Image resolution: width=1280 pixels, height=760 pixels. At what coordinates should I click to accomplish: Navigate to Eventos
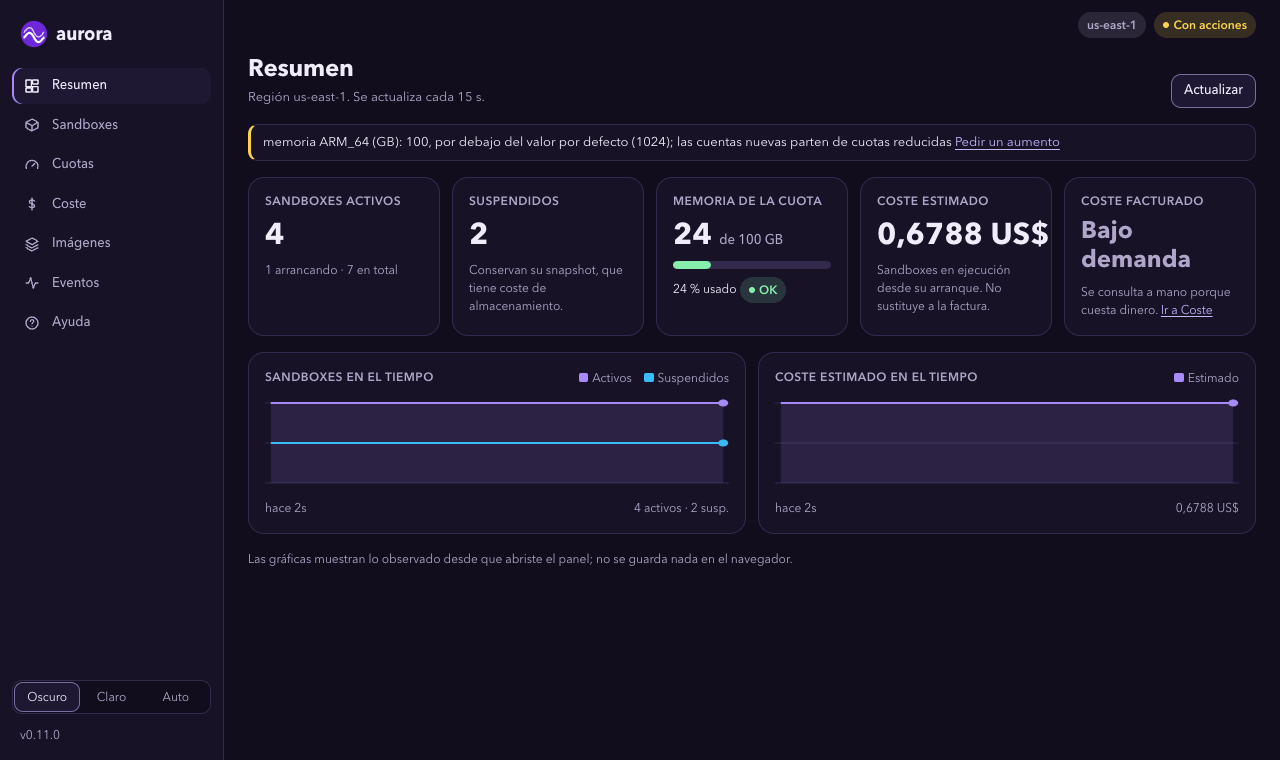pos(111,283)
